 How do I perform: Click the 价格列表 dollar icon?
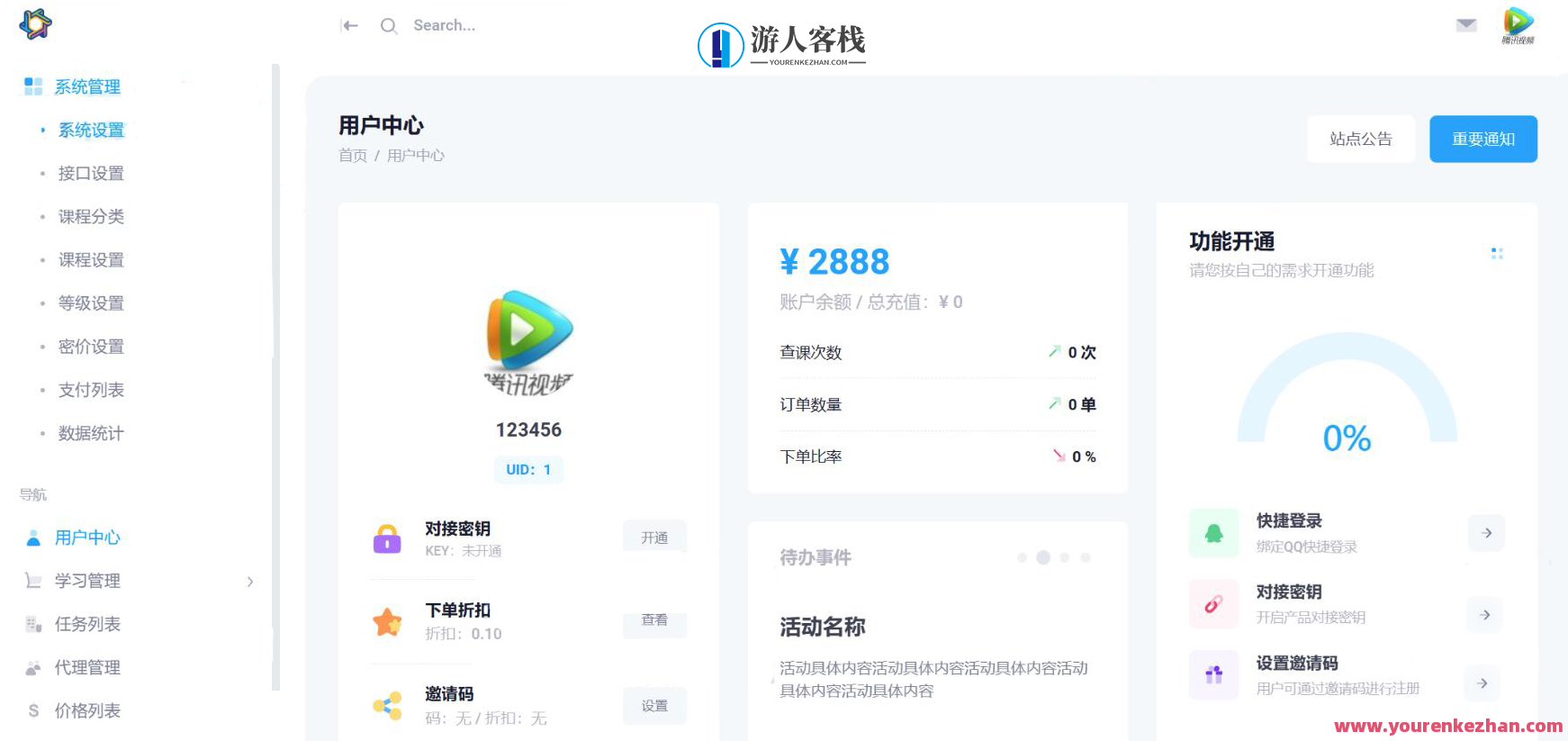33,710
